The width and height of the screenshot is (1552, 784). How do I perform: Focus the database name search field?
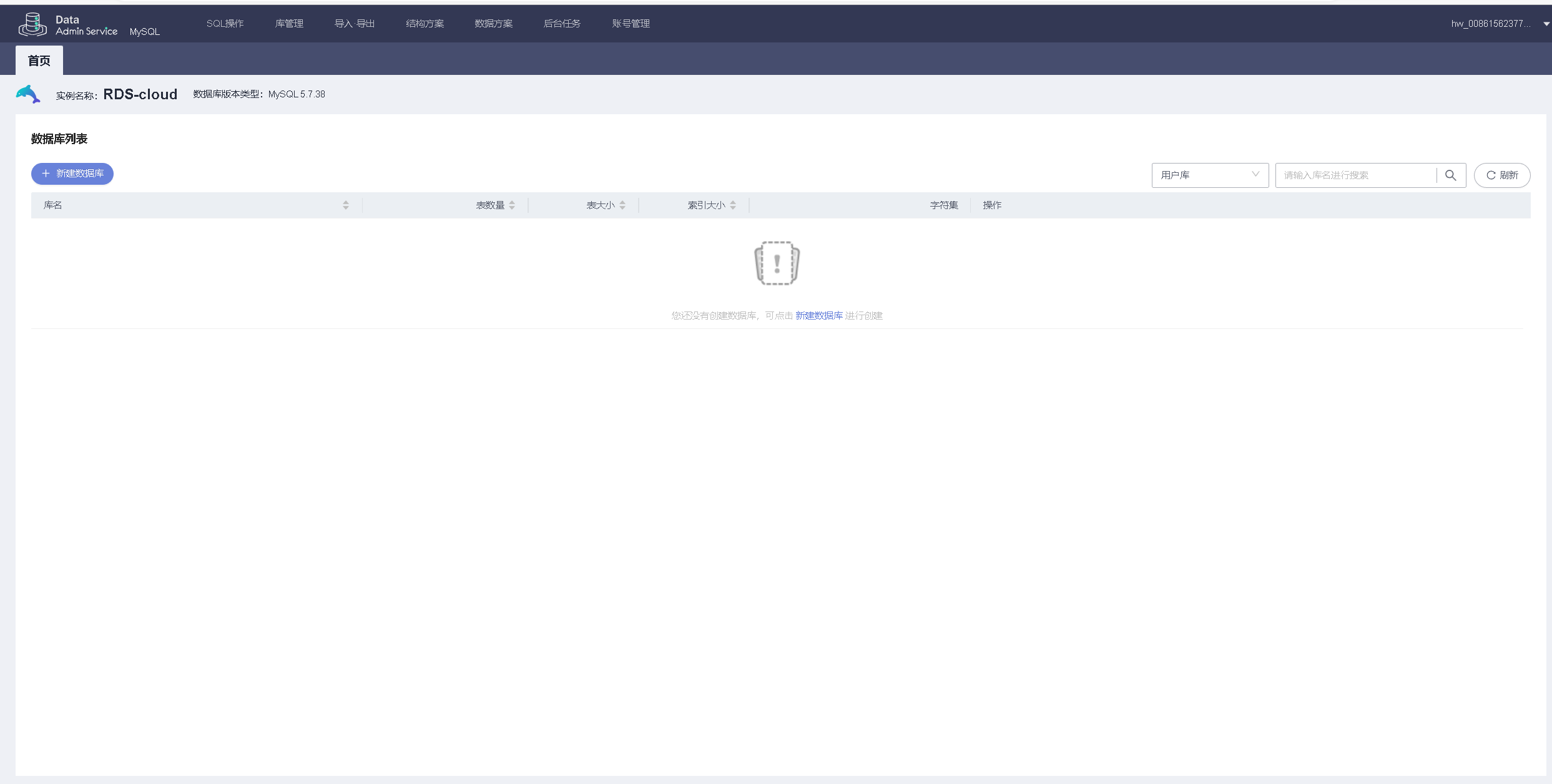click(x=1355, y=175)
